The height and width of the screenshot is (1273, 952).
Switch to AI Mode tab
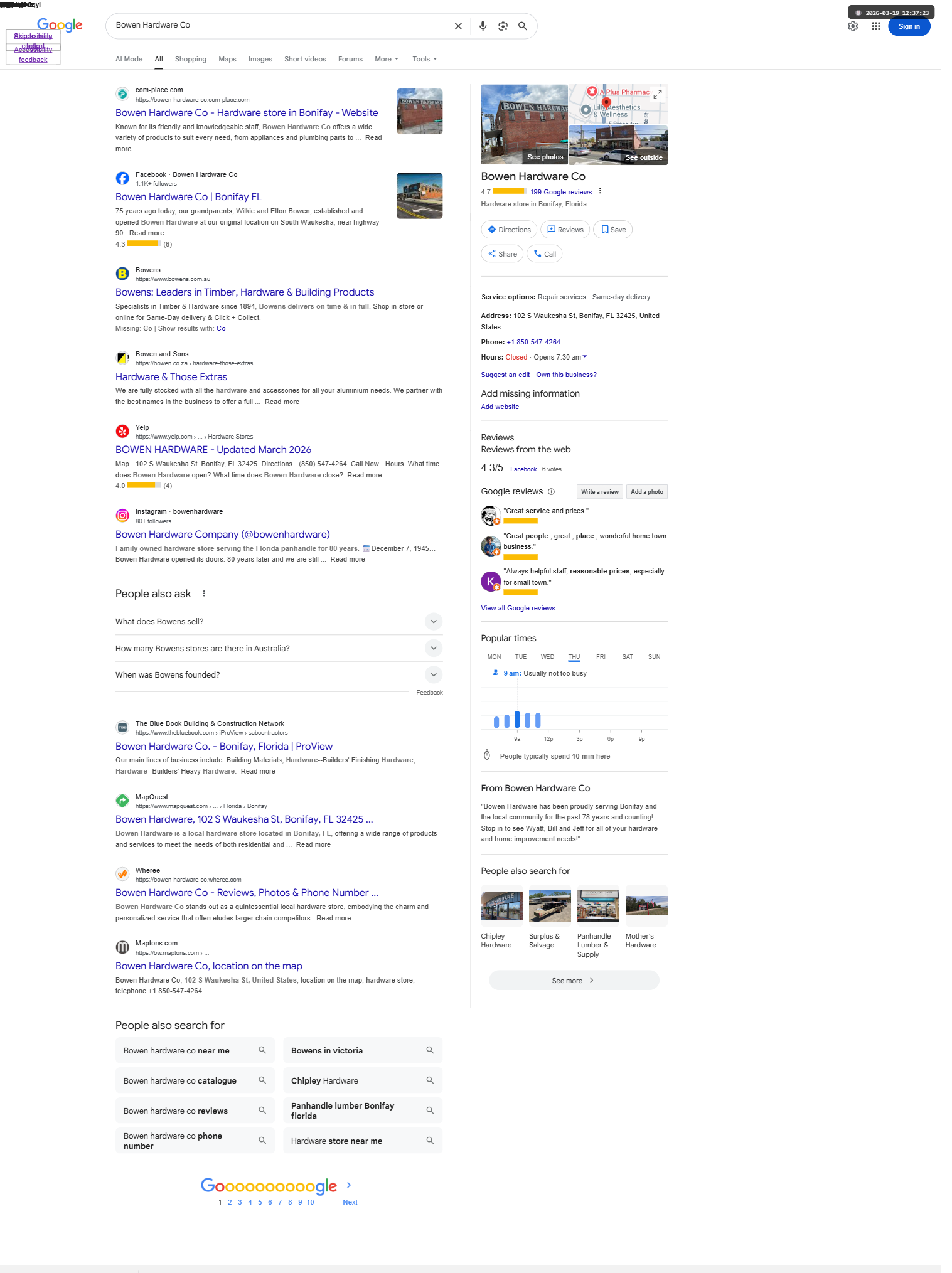tap(129, 59)
